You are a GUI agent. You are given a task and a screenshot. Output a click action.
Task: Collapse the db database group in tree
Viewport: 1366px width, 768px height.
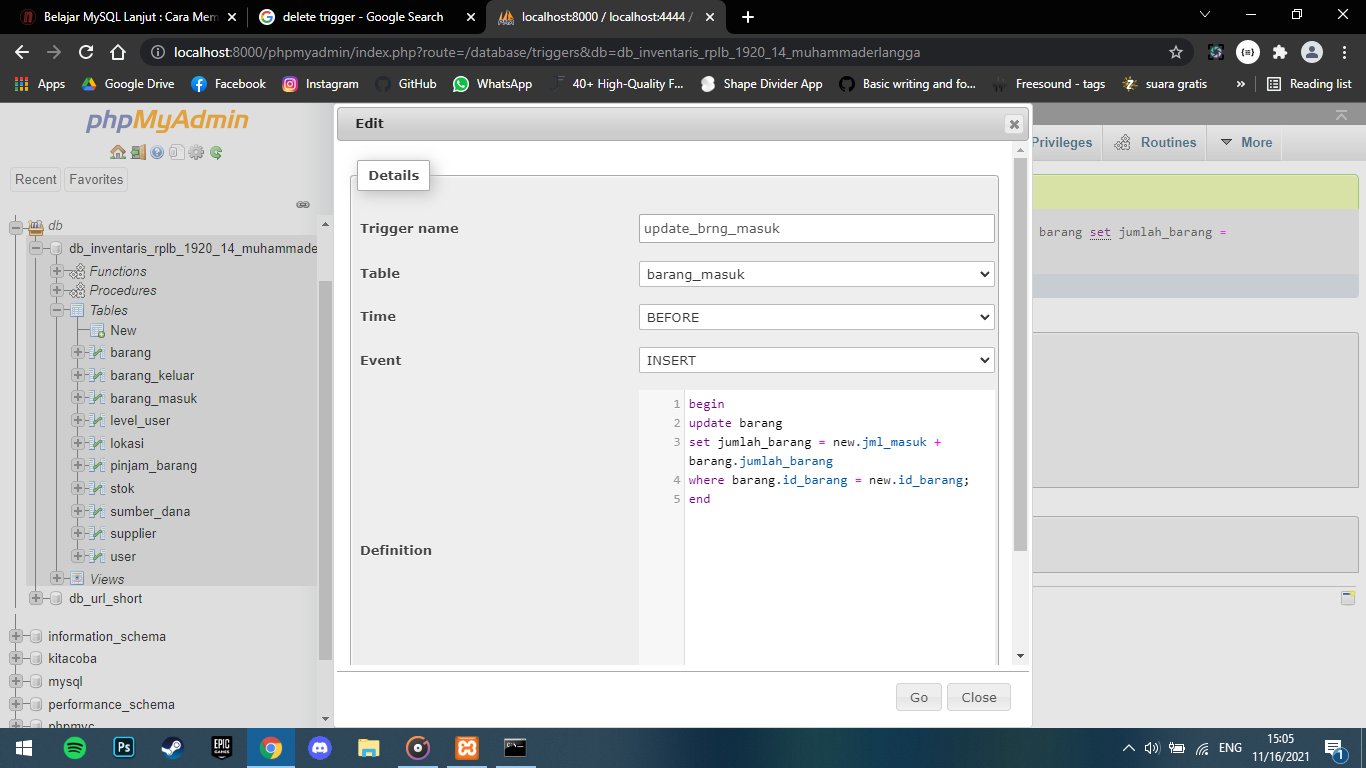tap(16, 226)
